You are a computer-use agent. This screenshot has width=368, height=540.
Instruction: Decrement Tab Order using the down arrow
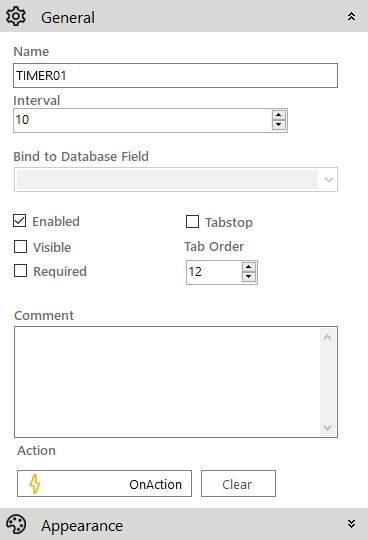pyautogui.click(x=249, y=277)
